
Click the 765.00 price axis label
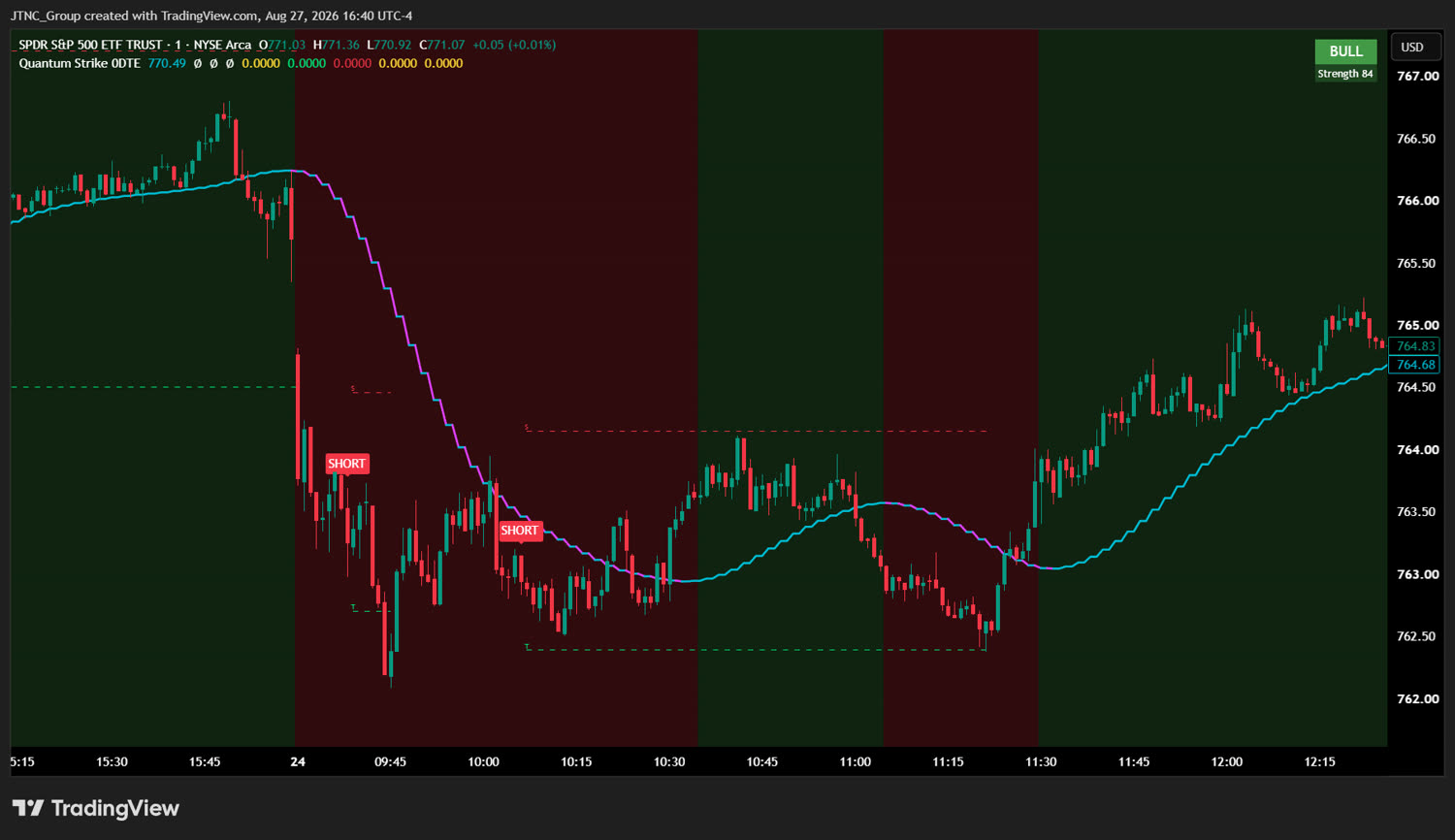pyautogui.click(x=1417, y=325)
